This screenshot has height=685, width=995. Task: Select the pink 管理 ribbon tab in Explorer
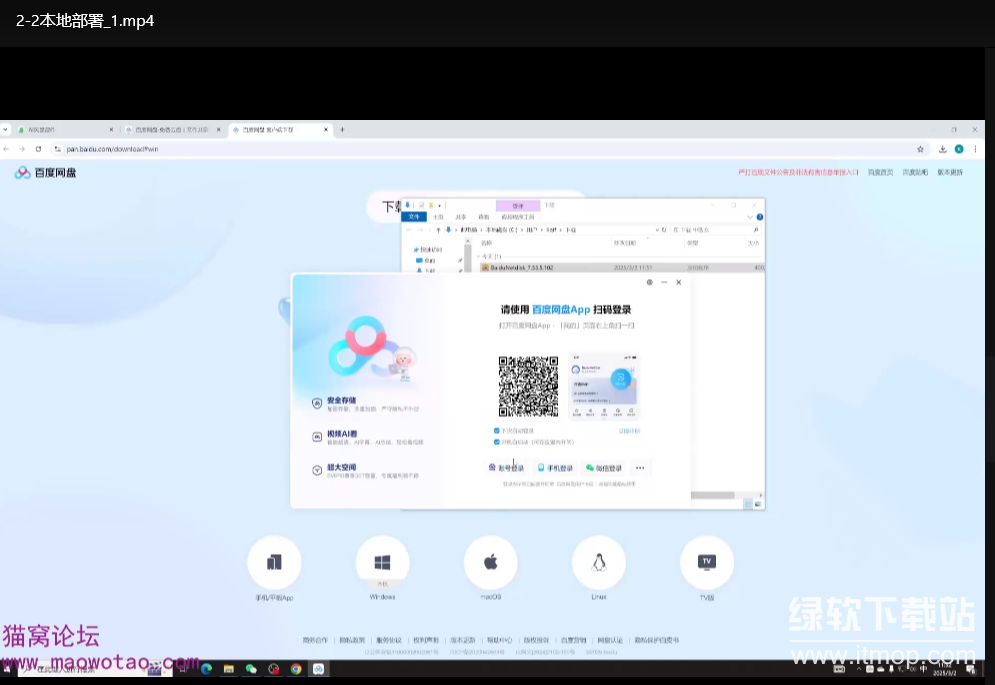click(518, 206)
